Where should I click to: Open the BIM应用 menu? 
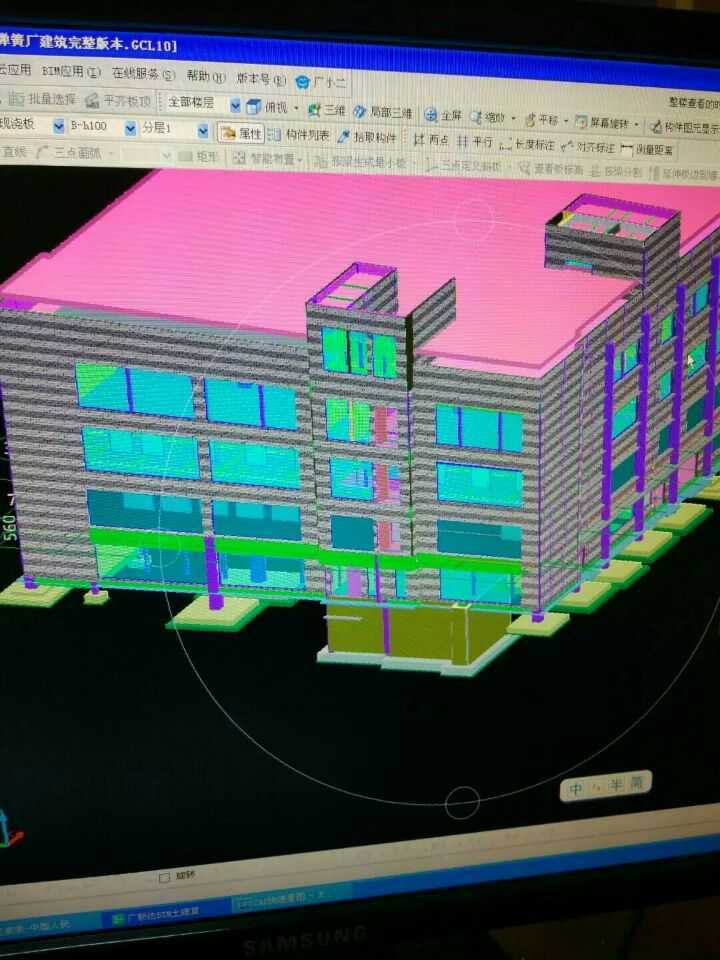[x=71, y=72]
